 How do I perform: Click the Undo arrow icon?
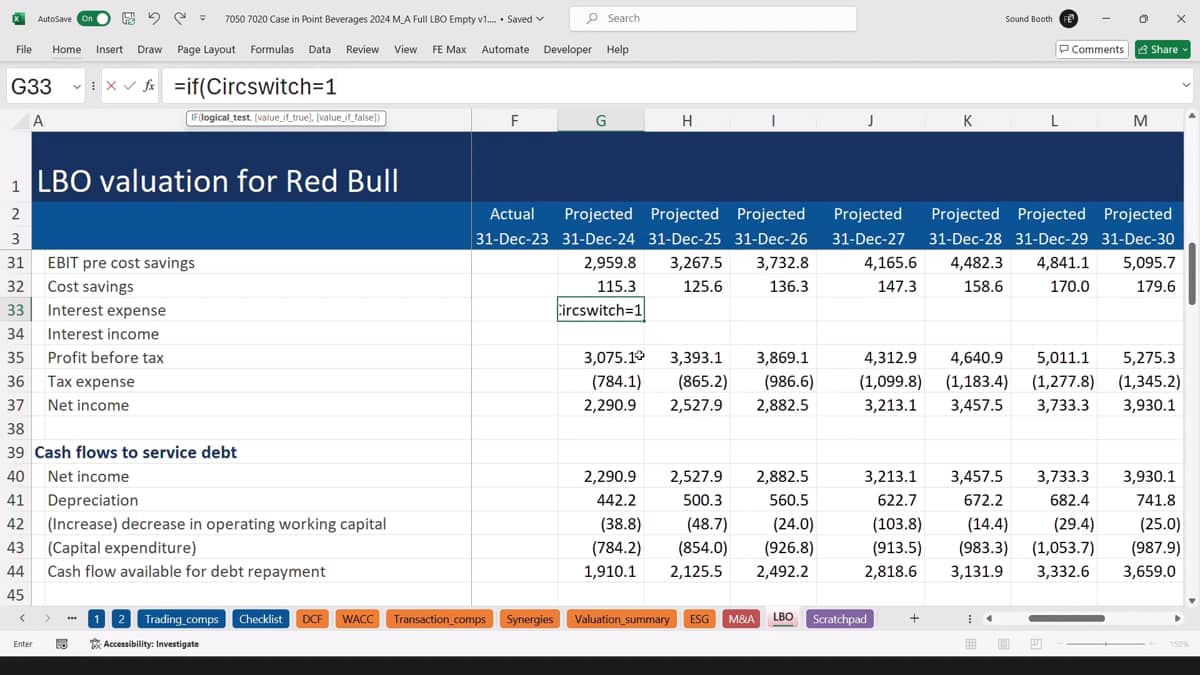pos(154,18)
